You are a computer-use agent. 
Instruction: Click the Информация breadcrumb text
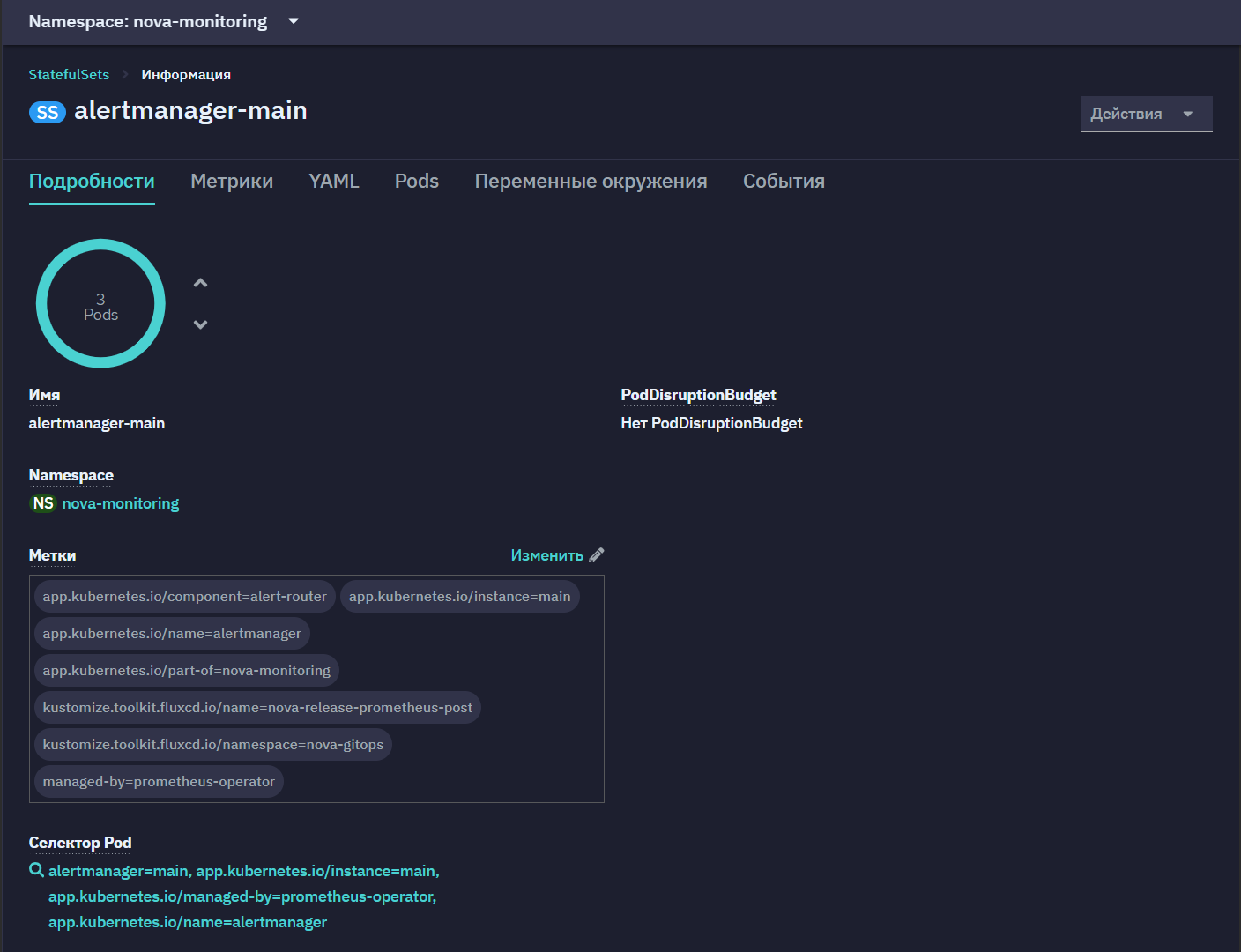[186, 75]
